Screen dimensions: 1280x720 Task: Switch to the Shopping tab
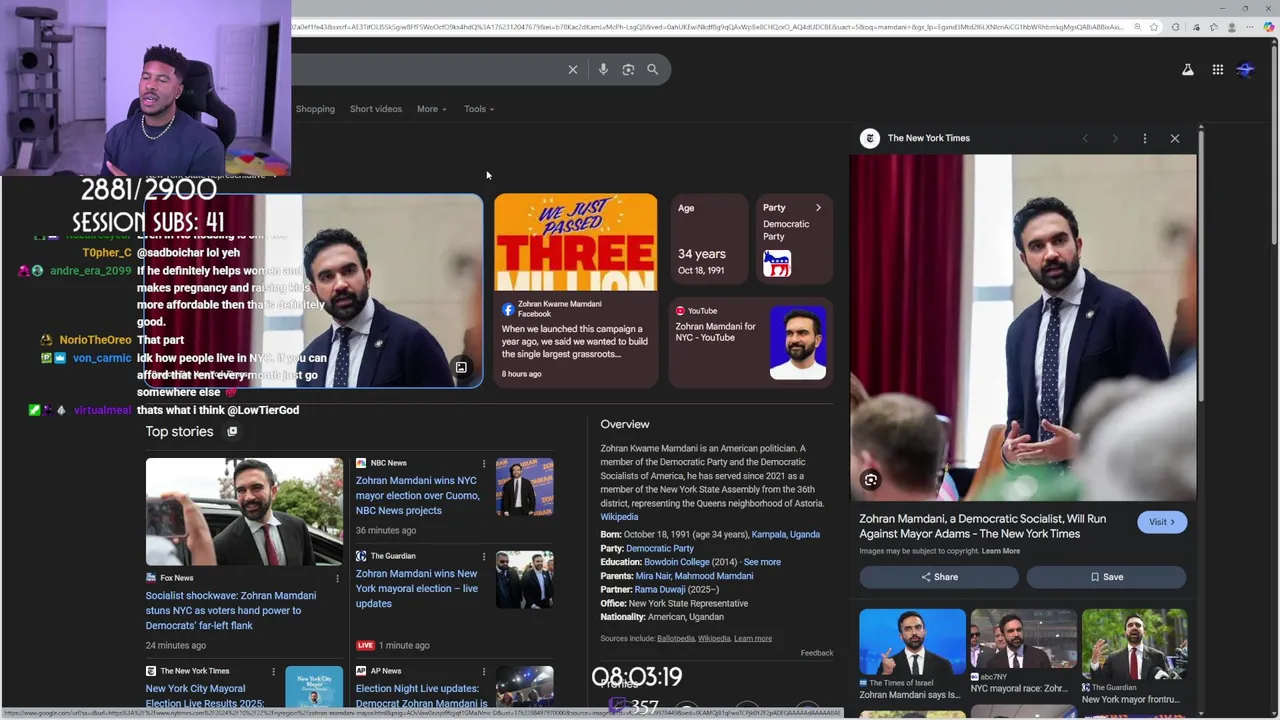click(x=315, y=109)
